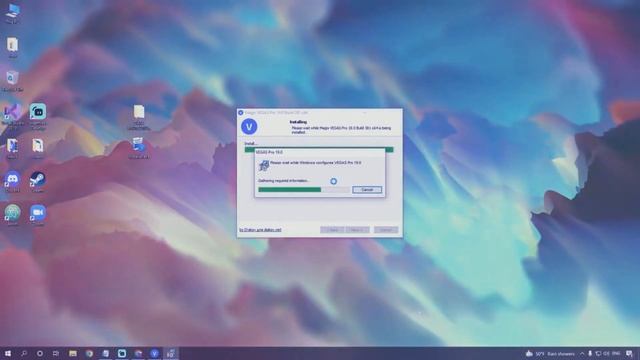Click the bold 'Installing' heading text
The height and width of the screenshot is (360, 640).
(298, 122)
